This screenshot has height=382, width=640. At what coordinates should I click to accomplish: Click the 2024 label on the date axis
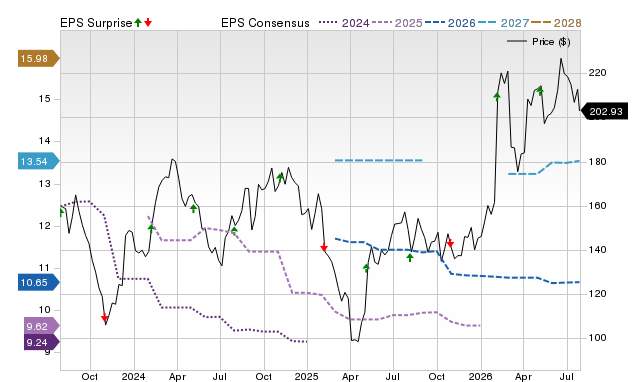133,376
